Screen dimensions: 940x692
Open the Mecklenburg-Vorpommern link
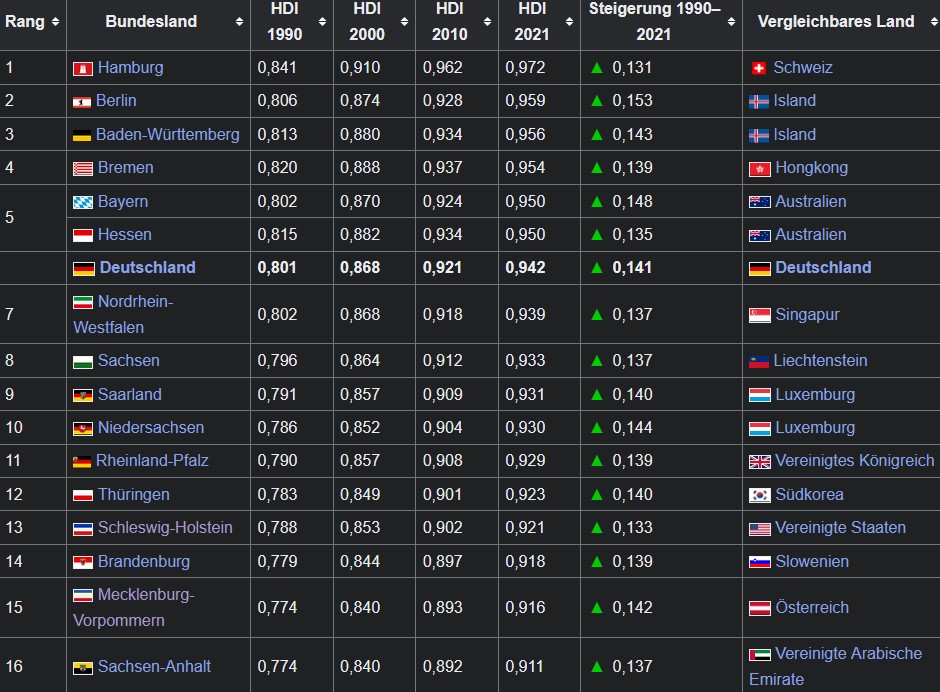coord(134,607)
